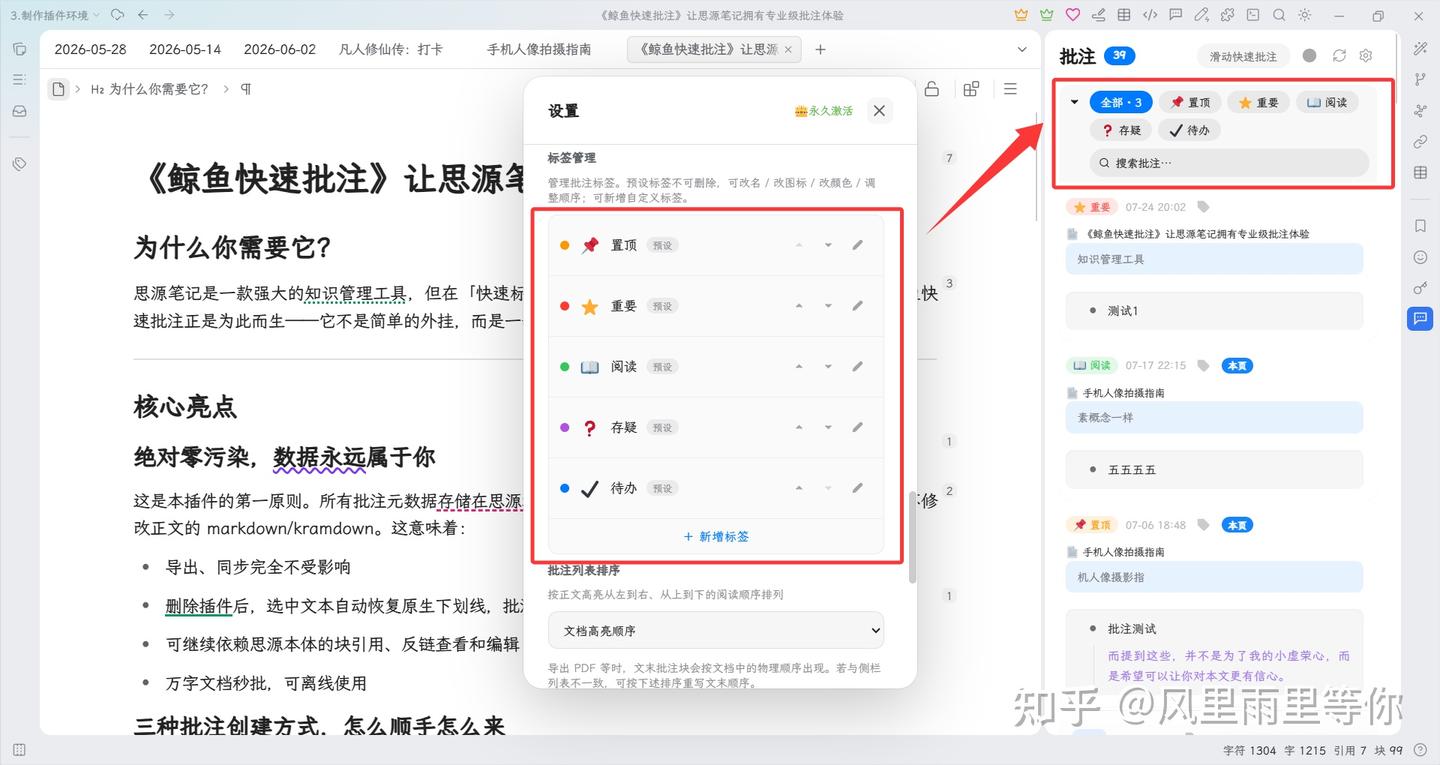Viewport: 1440px width, 765px height.
Task: Open a new tab with plus button
Action: (x=820, y=49)
